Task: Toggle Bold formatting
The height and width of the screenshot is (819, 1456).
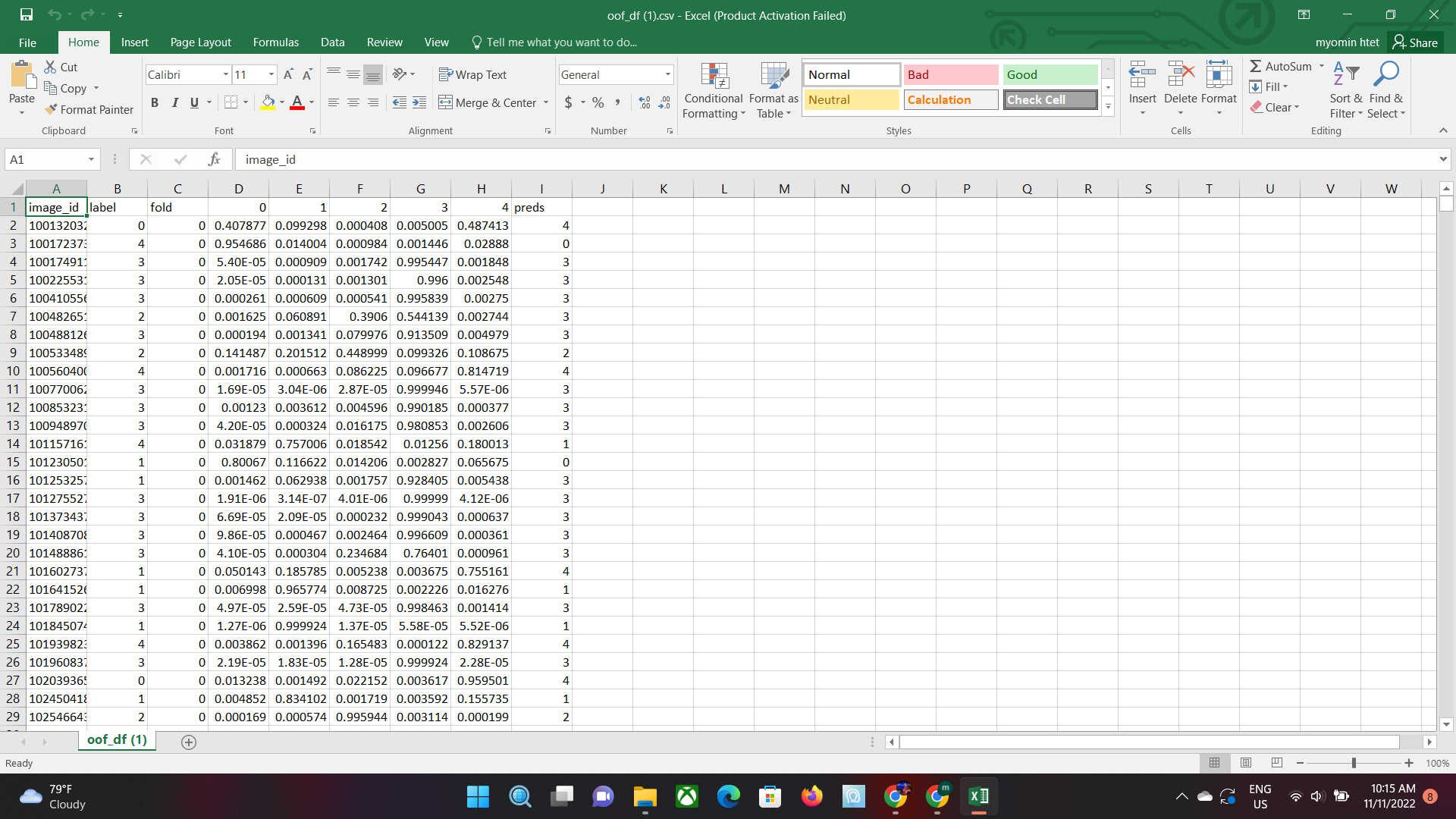Action: [x=155, y=102]
